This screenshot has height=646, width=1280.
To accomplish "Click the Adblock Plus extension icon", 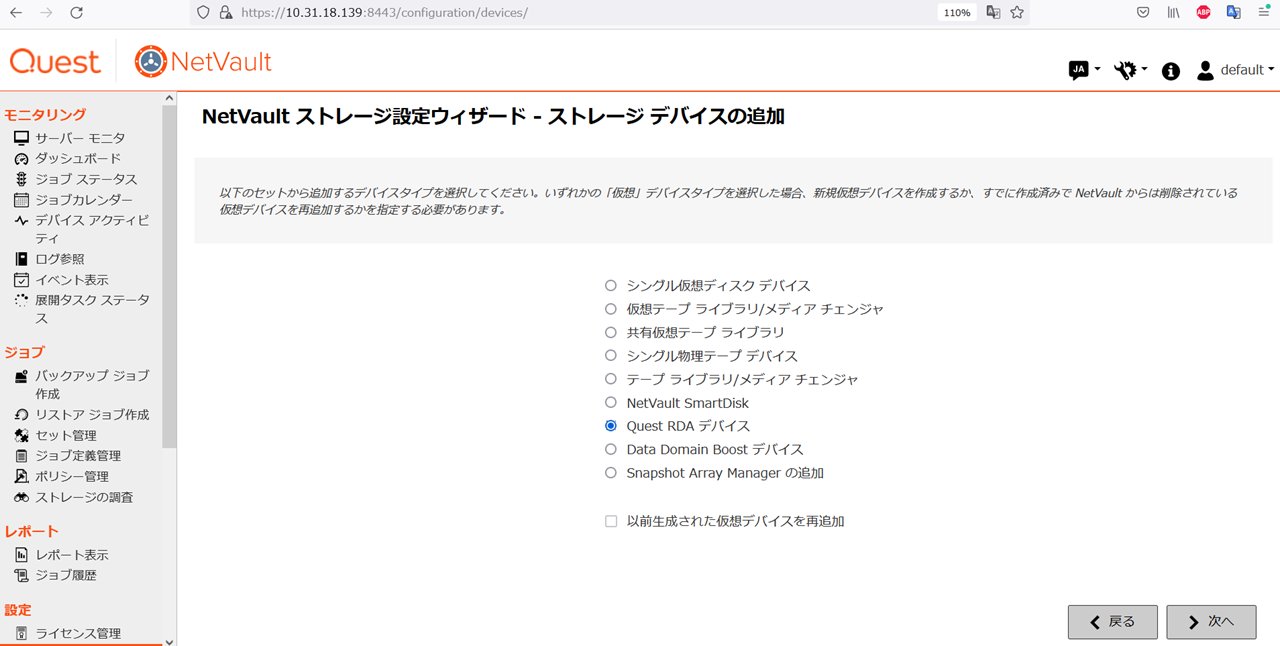I will coord(1203,13).
